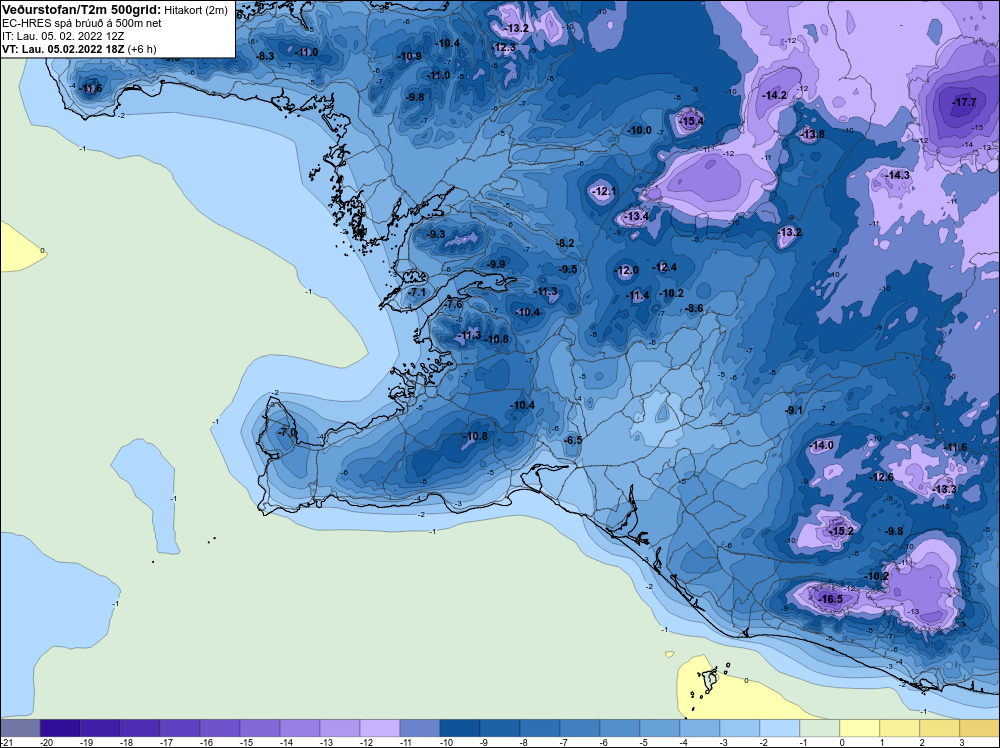This screenshot has height=748, width=1000.
Task: Click the -9.3 temperature label
Action: (436, 234)
